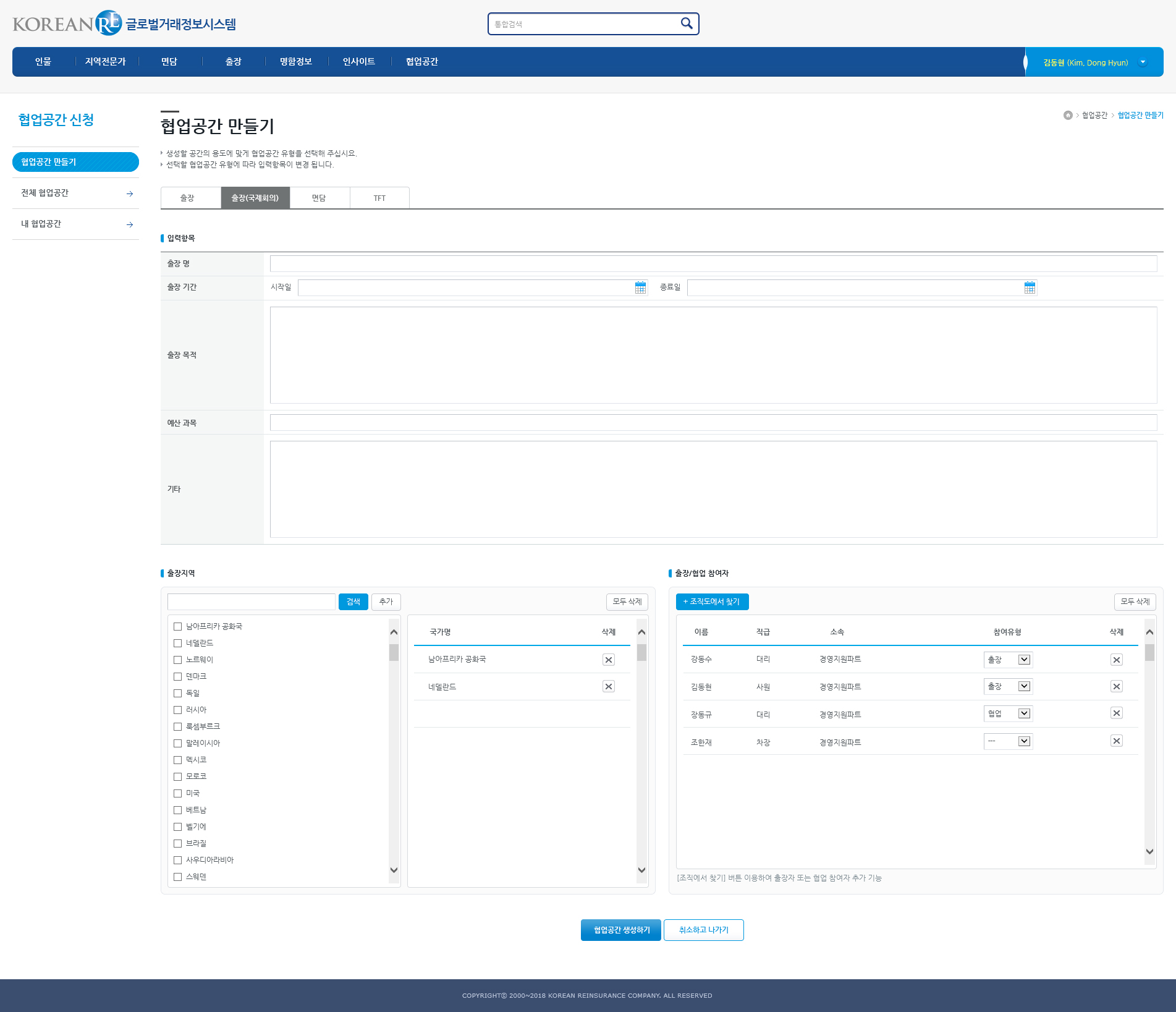Image resolution: width=1176 pixels, height=1012 pixels.
Task: Open the 명함정보 menu
Action: [295, 62]
